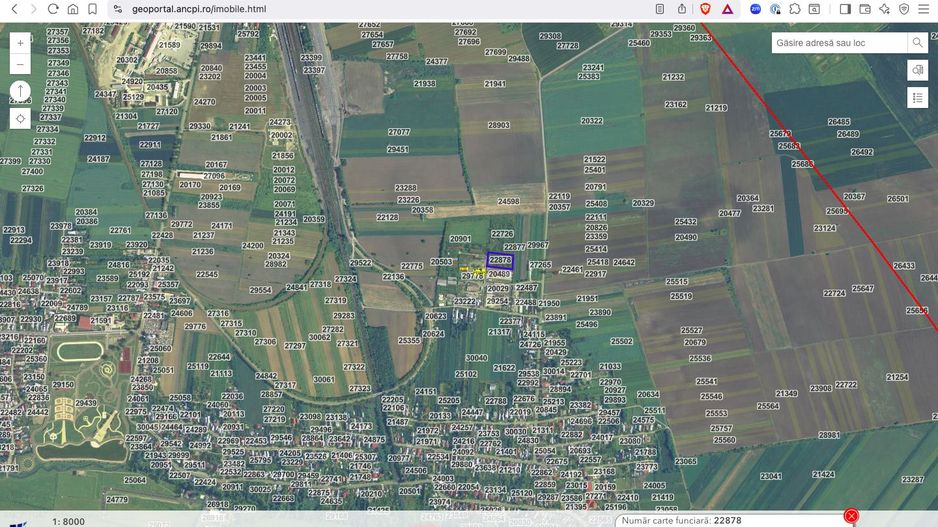The height and width of the screenshot is (527, 938).
Task: Click the 1: 8000 scale indicator
Action: tap(68, 522)
